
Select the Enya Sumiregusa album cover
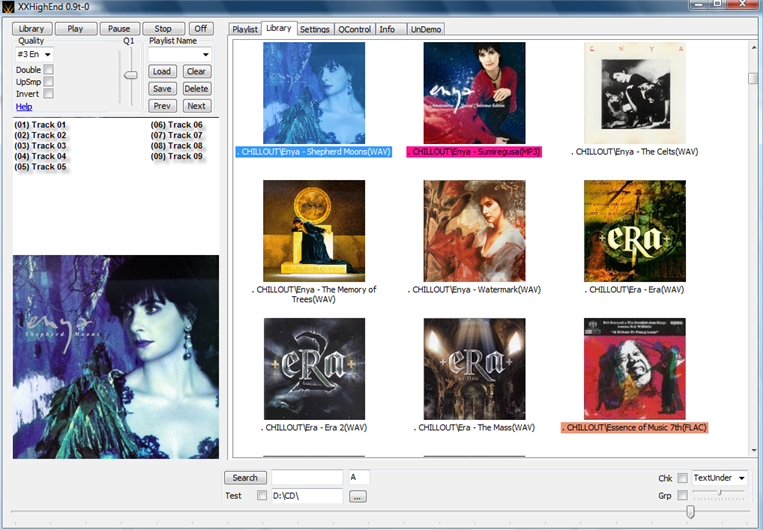pos(474,93)
